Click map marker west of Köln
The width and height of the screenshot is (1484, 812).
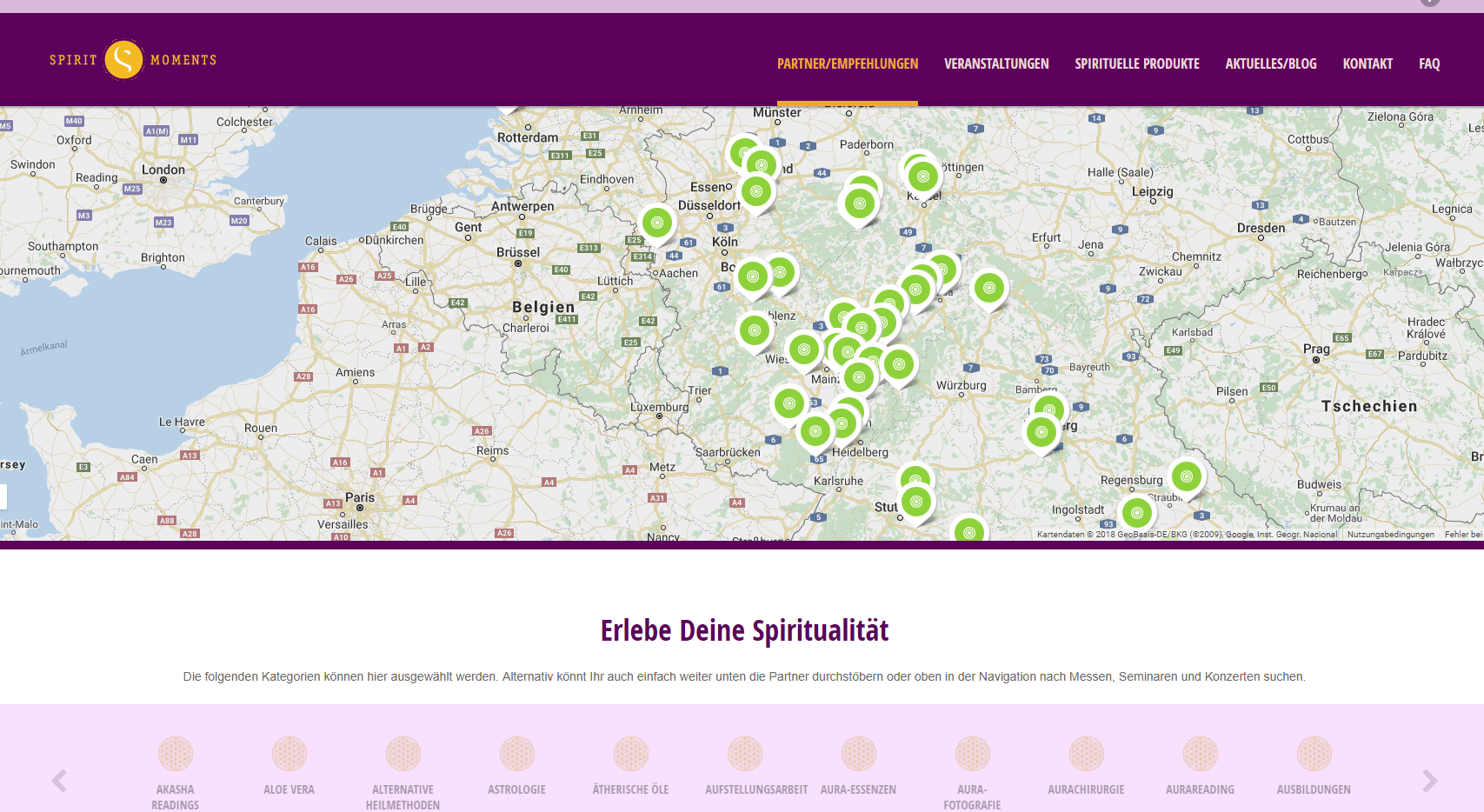pyautogui.click(x=657, y=223)
